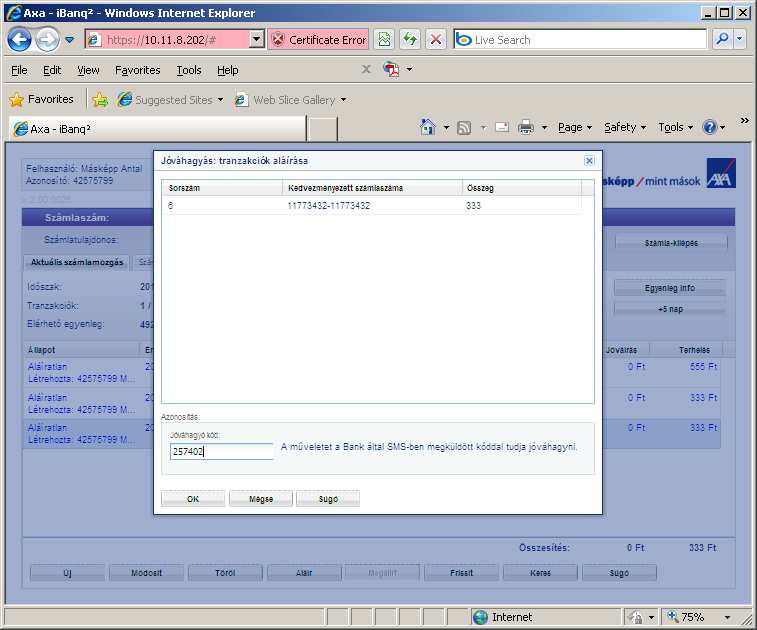Click Kedvezményezett számlaszáma column header
757x630 pixels.
[x=372, y=188]
